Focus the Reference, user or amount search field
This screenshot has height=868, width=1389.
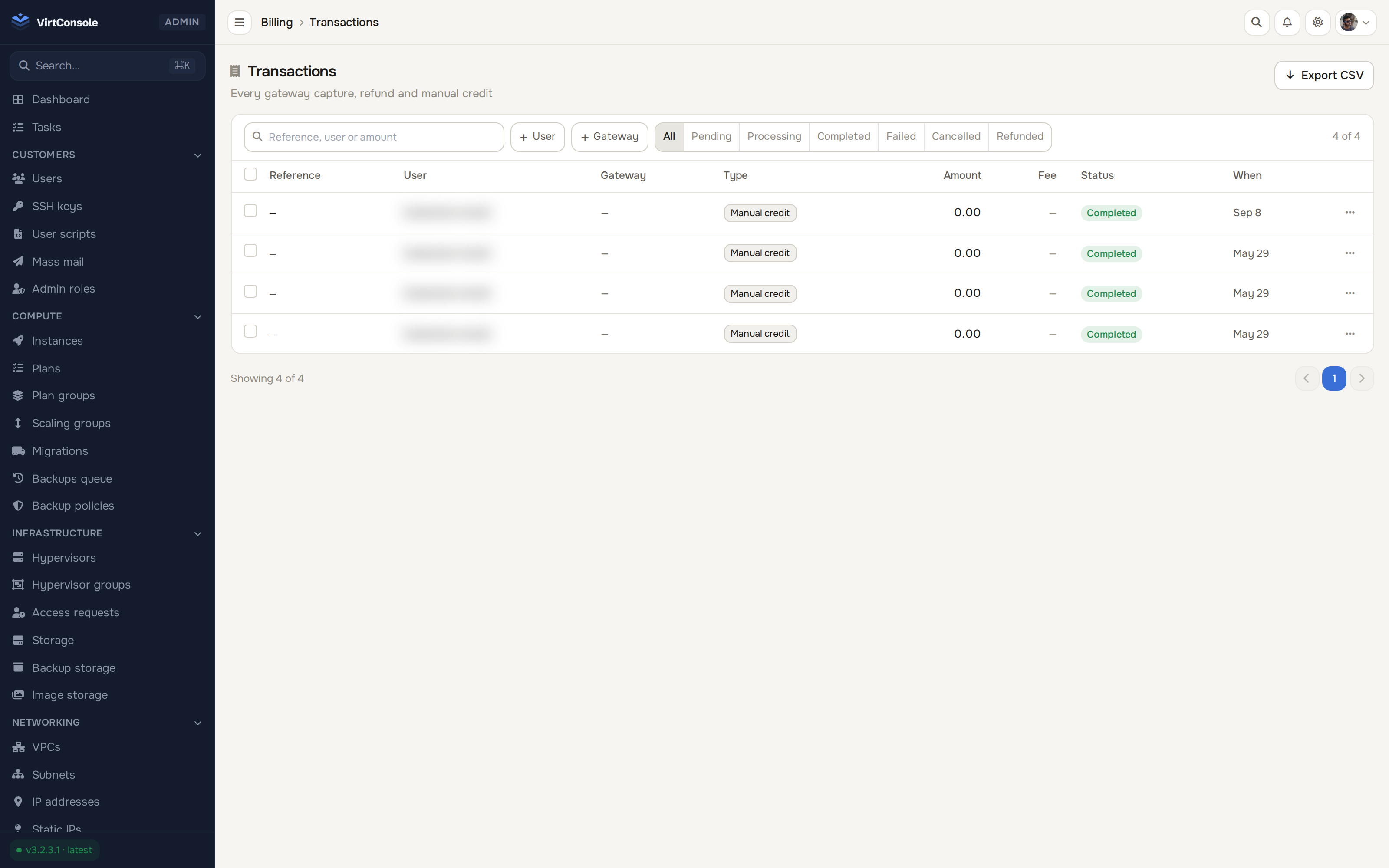374,137
